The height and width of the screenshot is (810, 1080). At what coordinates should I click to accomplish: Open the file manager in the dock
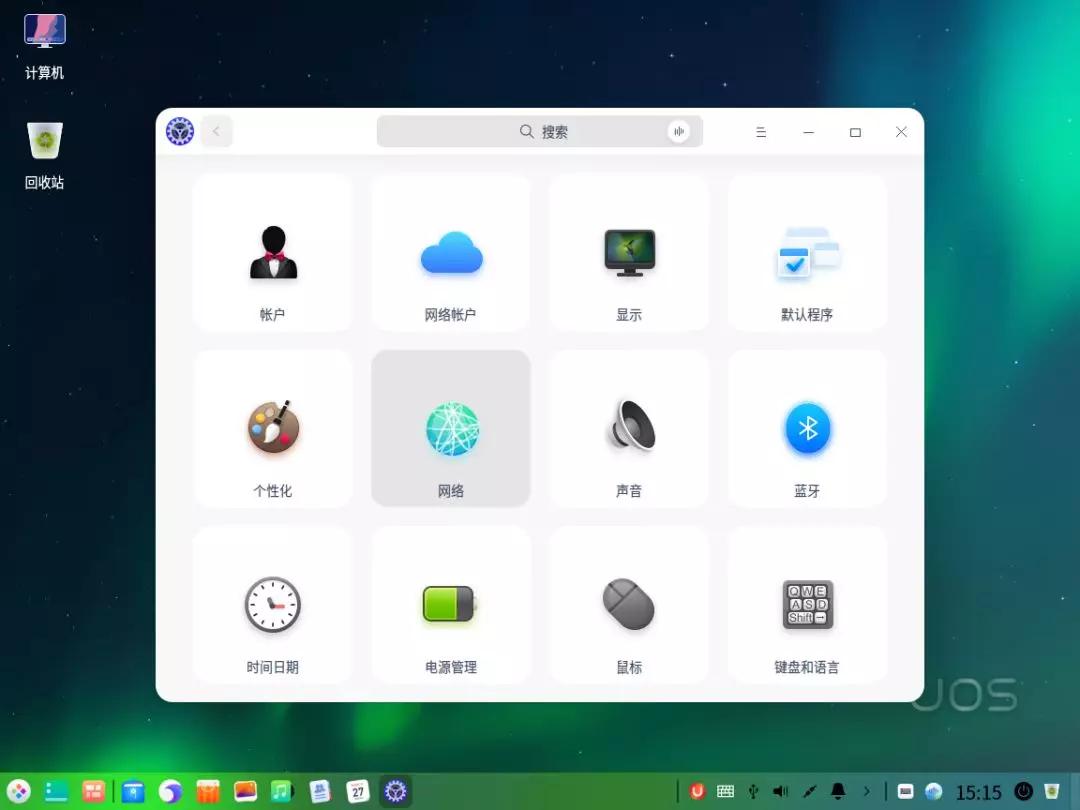pos(134,791)
